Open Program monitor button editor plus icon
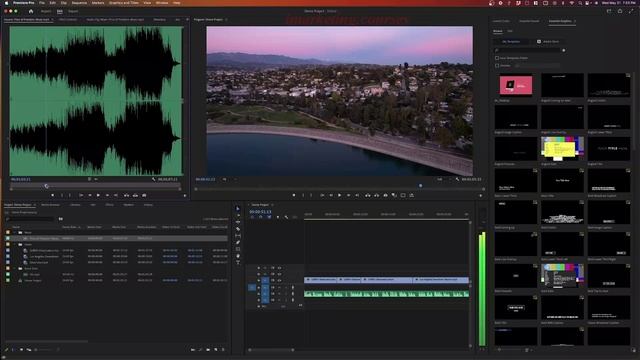The width and height of the screenshot is (640, 360). 480,196
